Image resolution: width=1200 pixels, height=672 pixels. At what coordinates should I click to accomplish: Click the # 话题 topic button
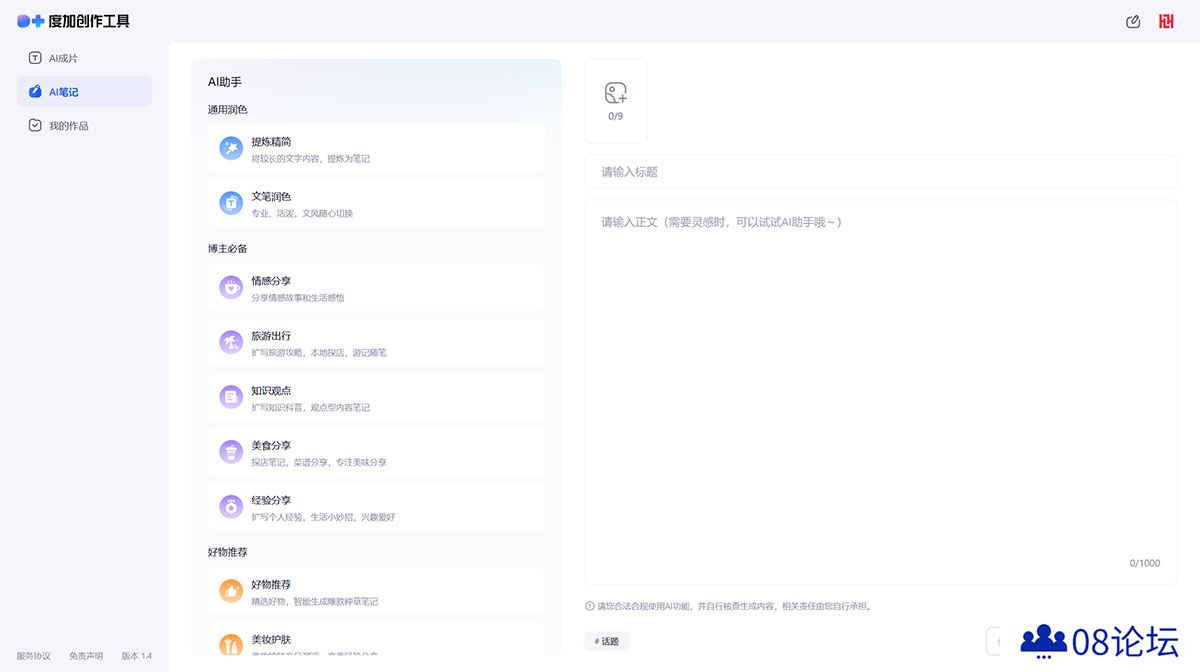607,642
